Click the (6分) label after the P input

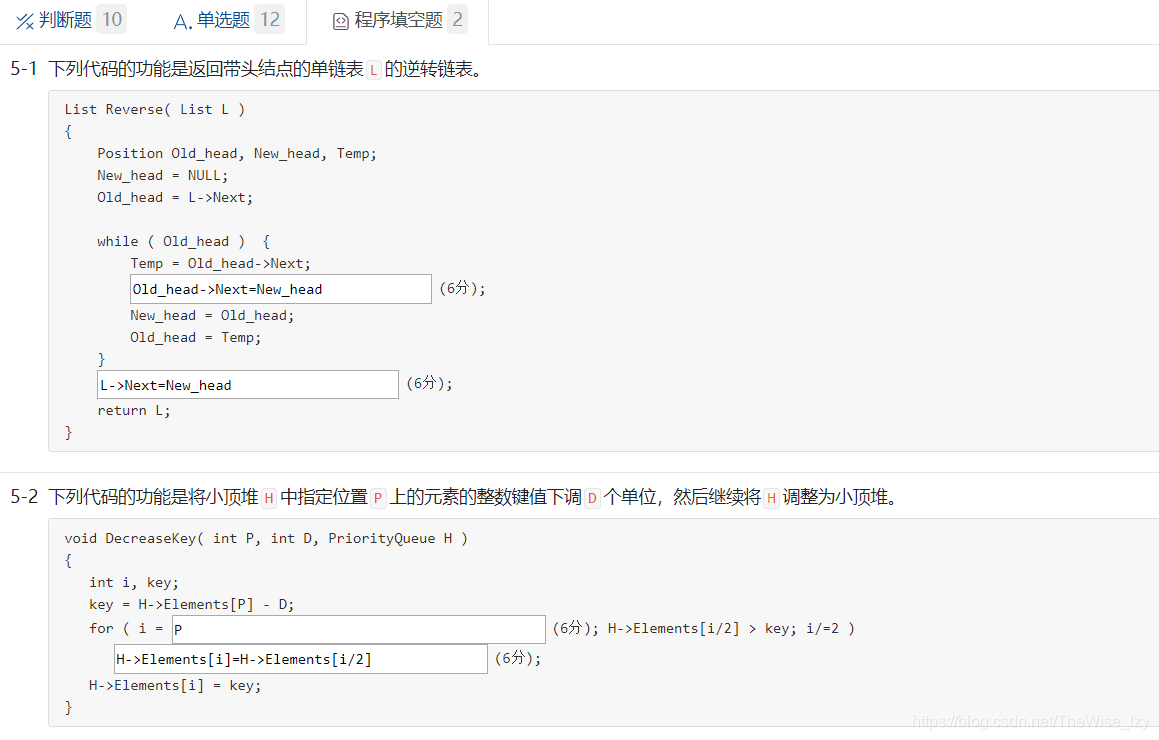point(571,628)
